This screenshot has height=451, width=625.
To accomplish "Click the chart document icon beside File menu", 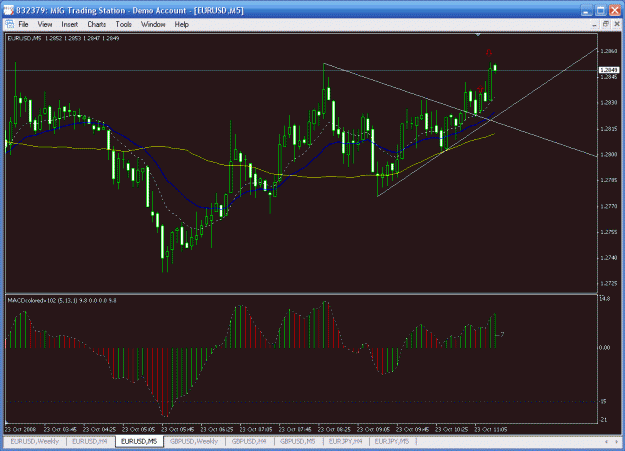I will [10, 24].
